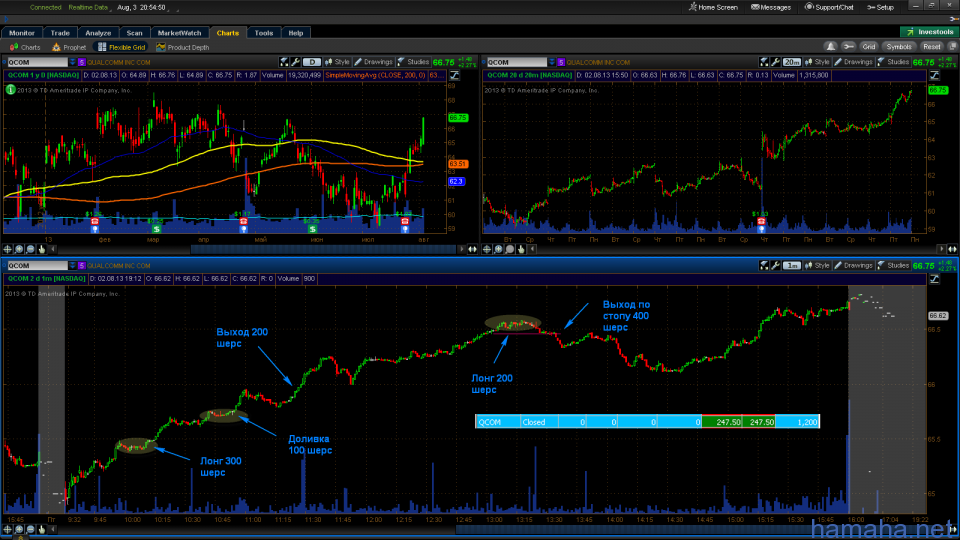Click the Symbols button
Viewport: 960px width, 540px height.
pyautogui.click(x=899, y=47)
